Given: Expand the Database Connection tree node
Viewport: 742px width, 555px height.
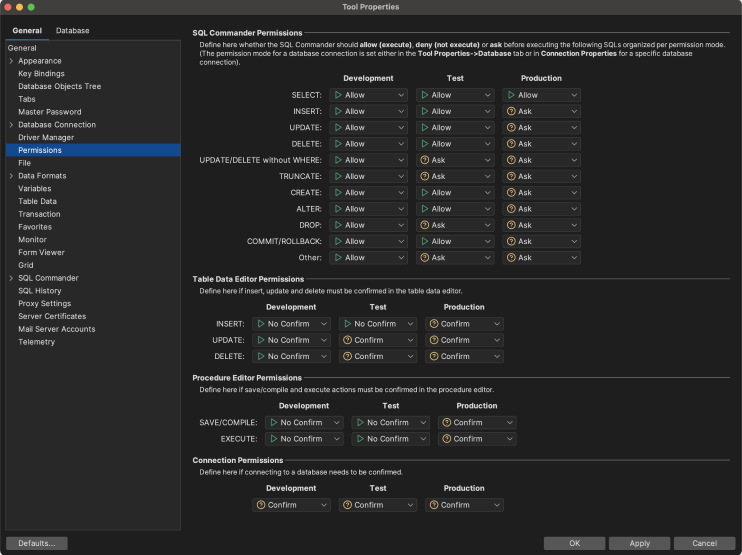Looking at the screenshot, I should [x=11, y=125].
